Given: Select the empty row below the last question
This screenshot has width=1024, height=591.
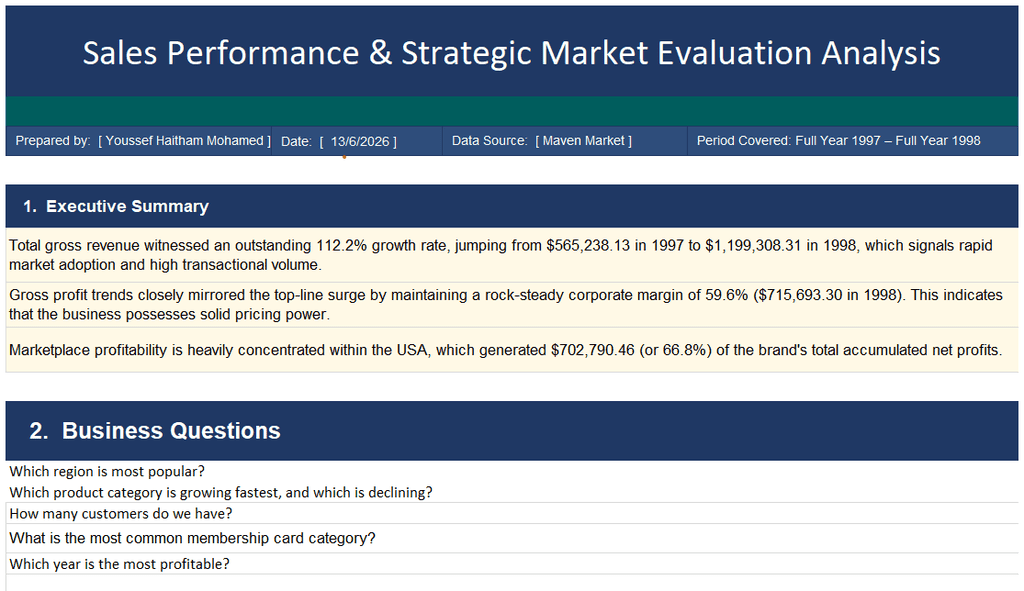Looking at the screenshot, I should tap(511, 583).
